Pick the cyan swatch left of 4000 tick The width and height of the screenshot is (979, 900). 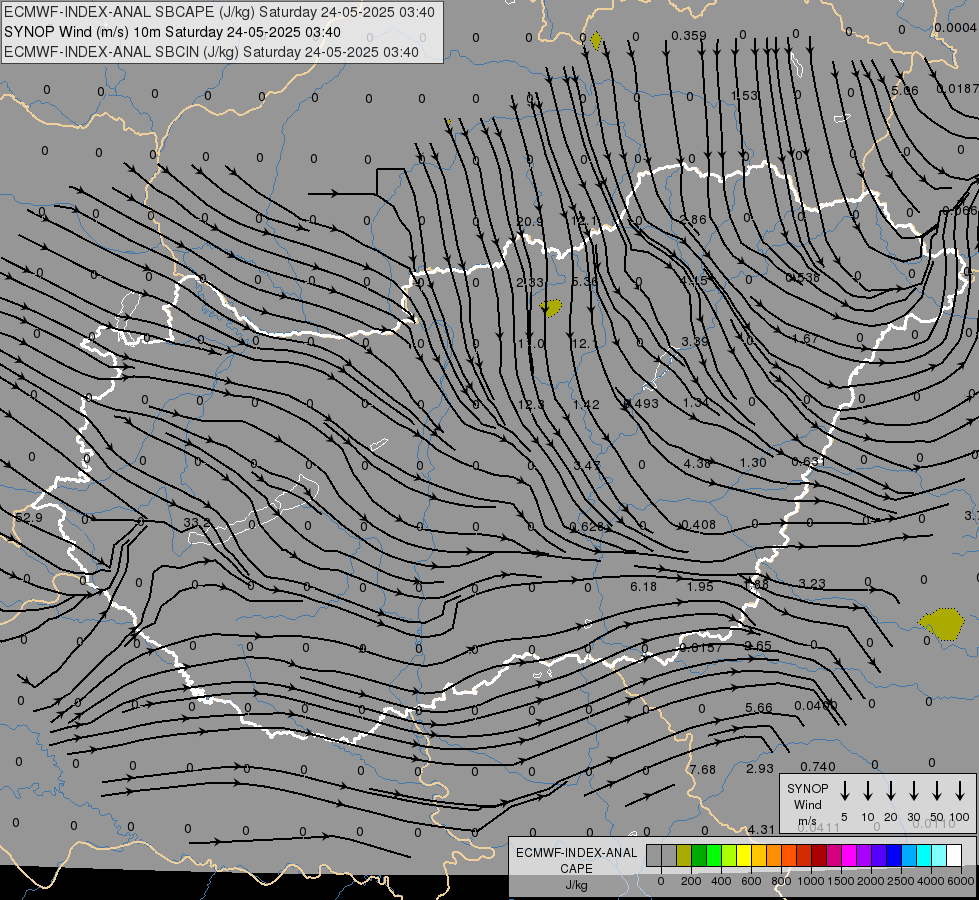pos(924,855)
